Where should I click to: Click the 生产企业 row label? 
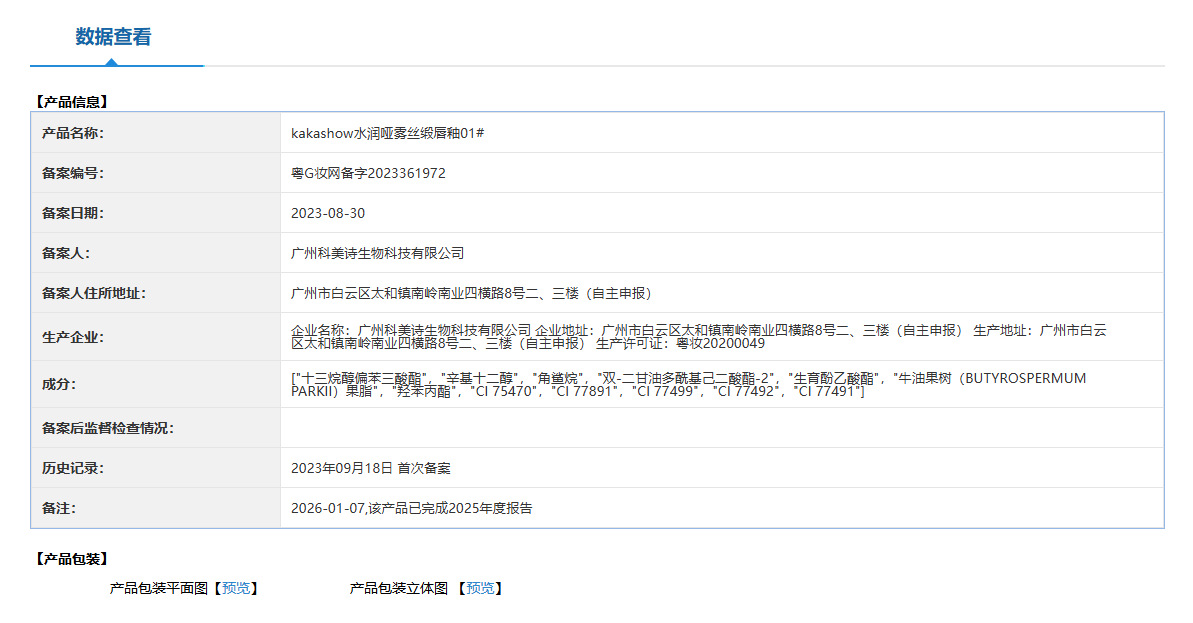click(x=73, y=337)
